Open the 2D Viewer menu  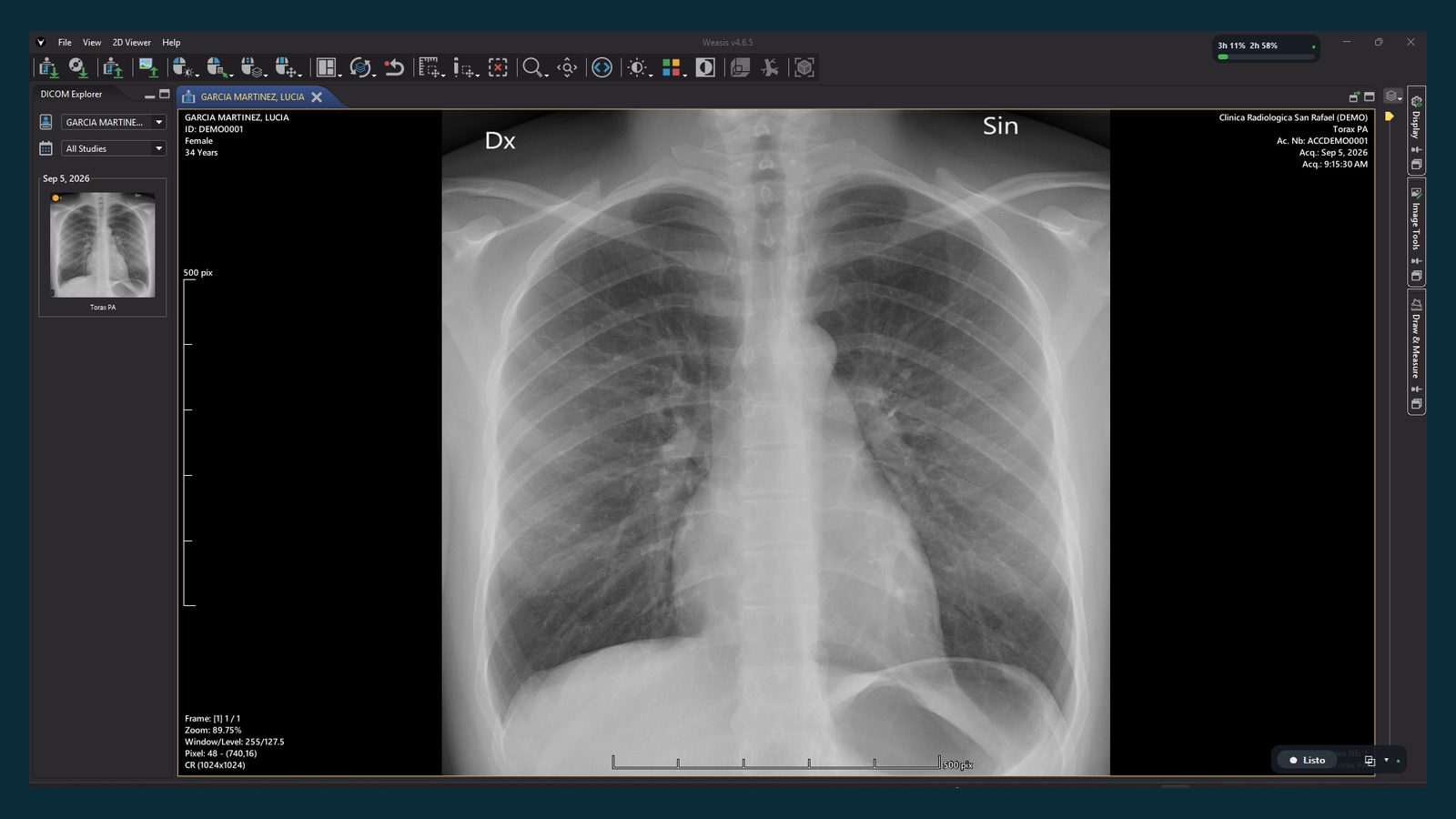click(132, 43)
